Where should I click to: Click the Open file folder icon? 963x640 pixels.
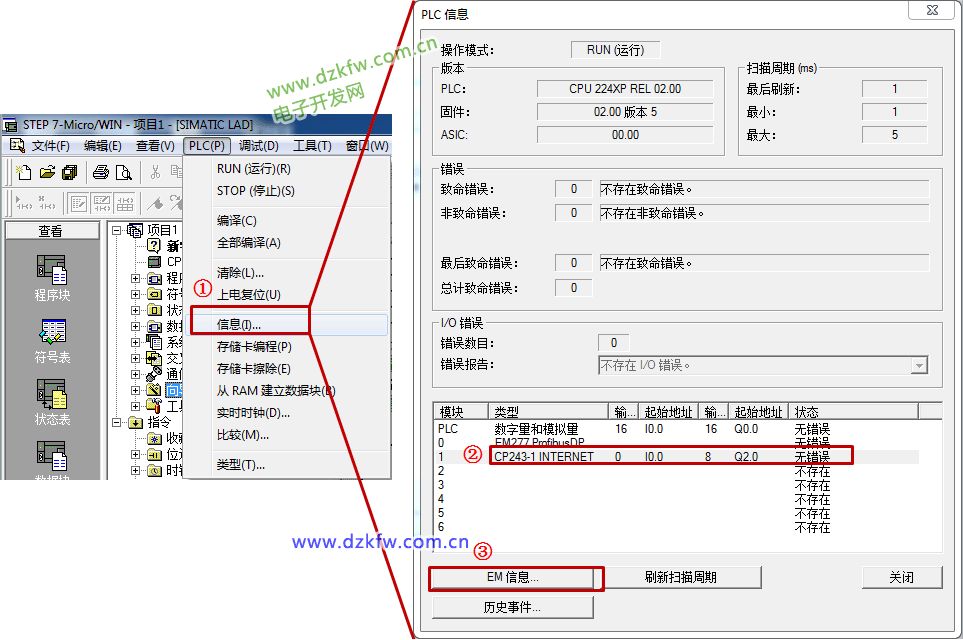(47, 172)
